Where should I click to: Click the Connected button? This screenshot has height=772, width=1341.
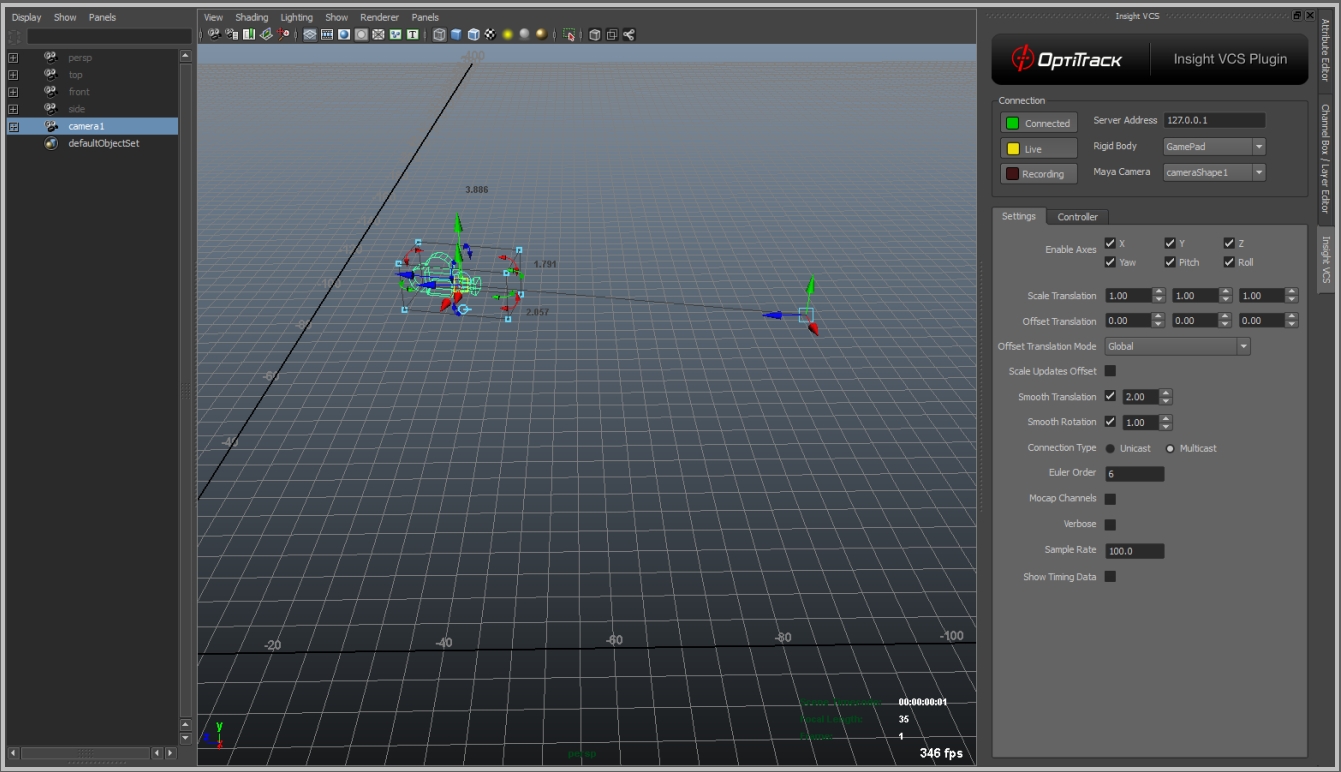[1039, 123]
